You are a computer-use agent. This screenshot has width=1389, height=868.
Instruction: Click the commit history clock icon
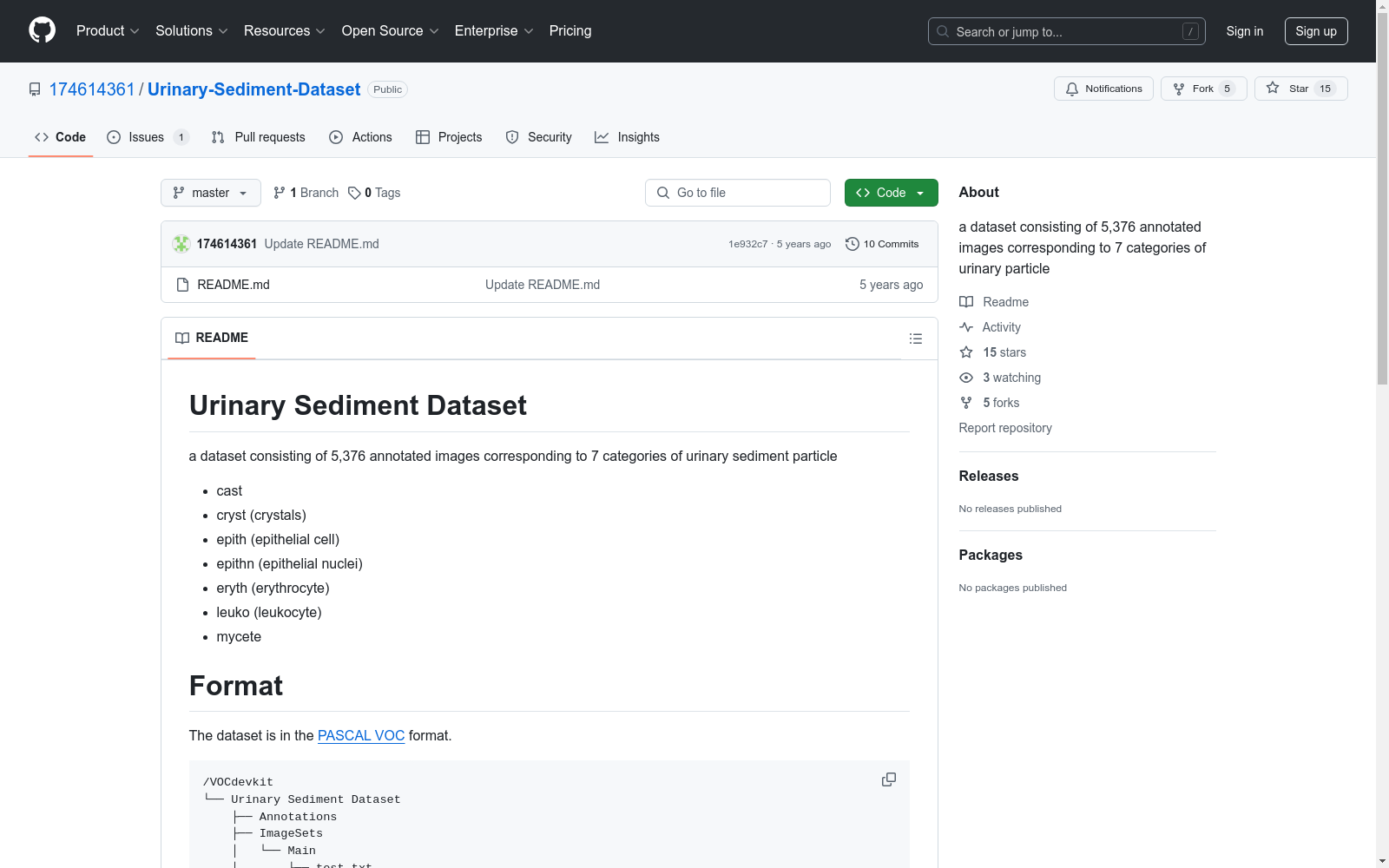click(852, 244)
